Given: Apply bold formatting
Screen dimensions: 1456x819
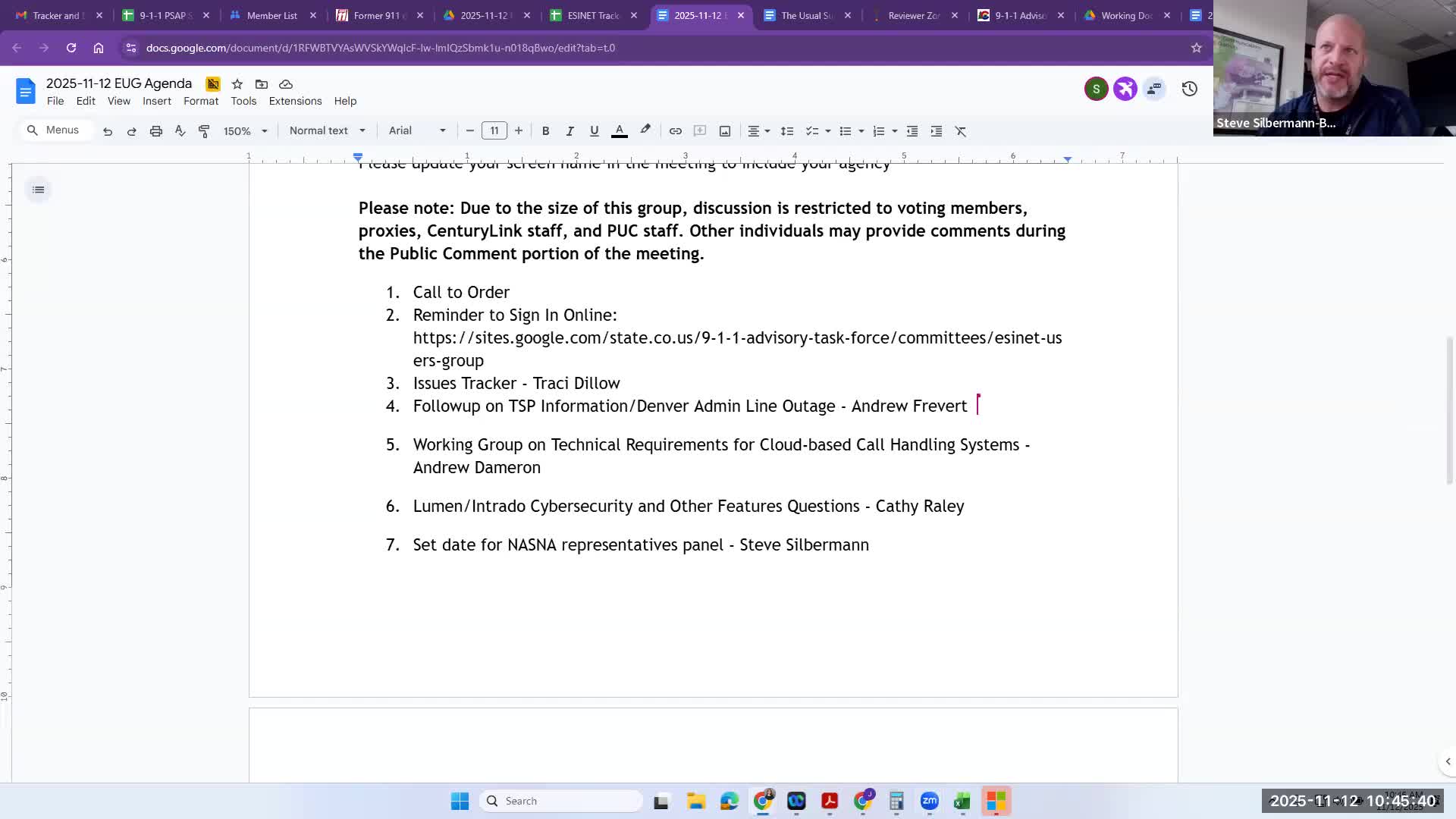Looking at the screenshot, I should click(x=545, y=130).
